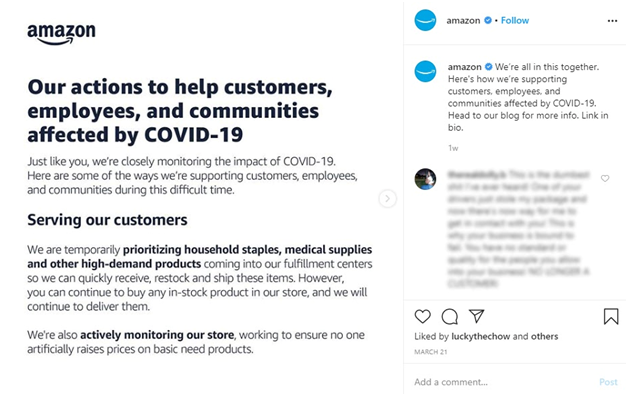Click the MARCH 21 post date
The height and width of the screenshot is (396, 628).
(x=431, y=352)
